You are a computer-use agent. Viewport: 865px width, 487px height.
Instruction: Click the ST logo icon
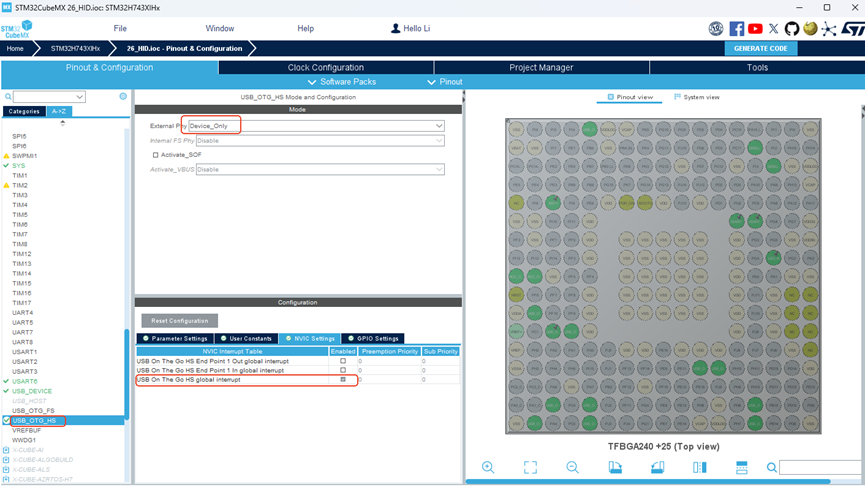click(853, 29)
